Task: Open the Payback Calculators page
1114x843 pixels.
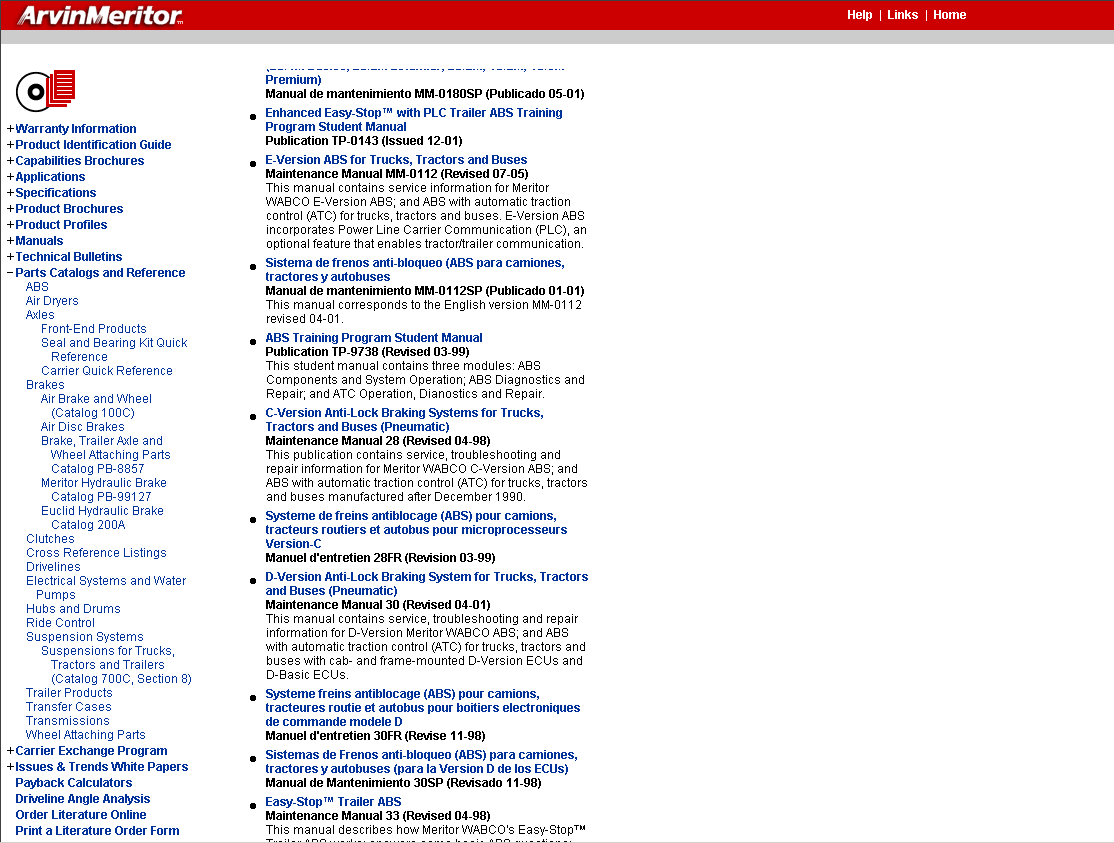Action: pos(75,782)
